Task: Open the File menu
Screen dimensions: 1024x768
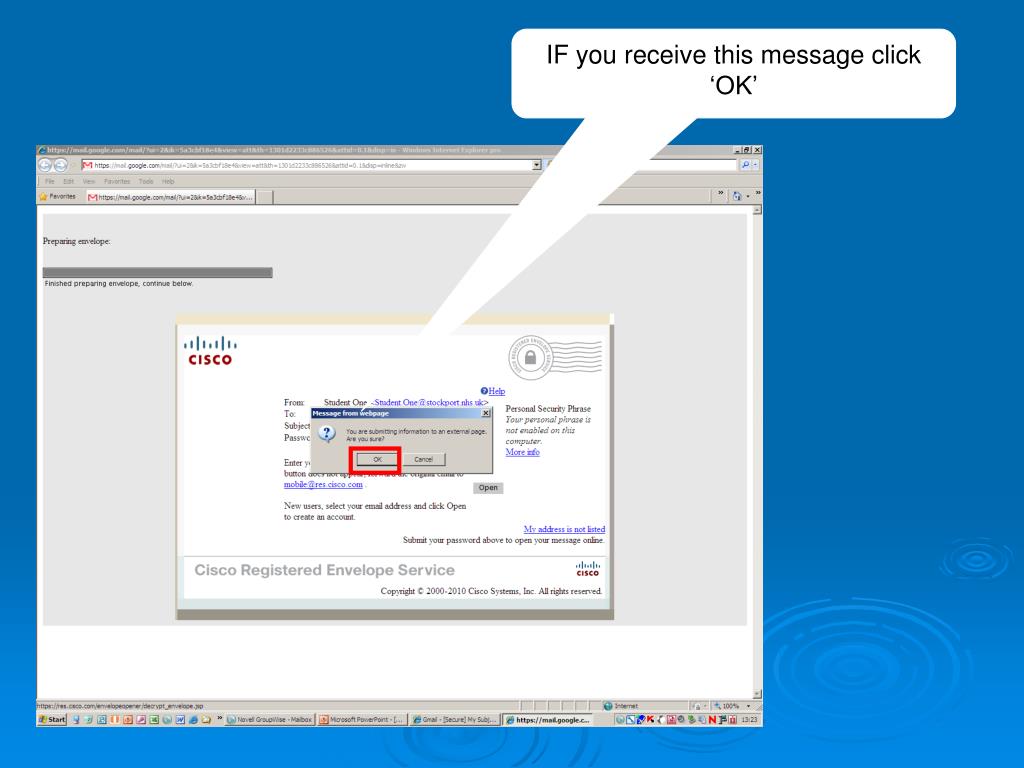Action: pyautogui.click(x=50, y=182)
